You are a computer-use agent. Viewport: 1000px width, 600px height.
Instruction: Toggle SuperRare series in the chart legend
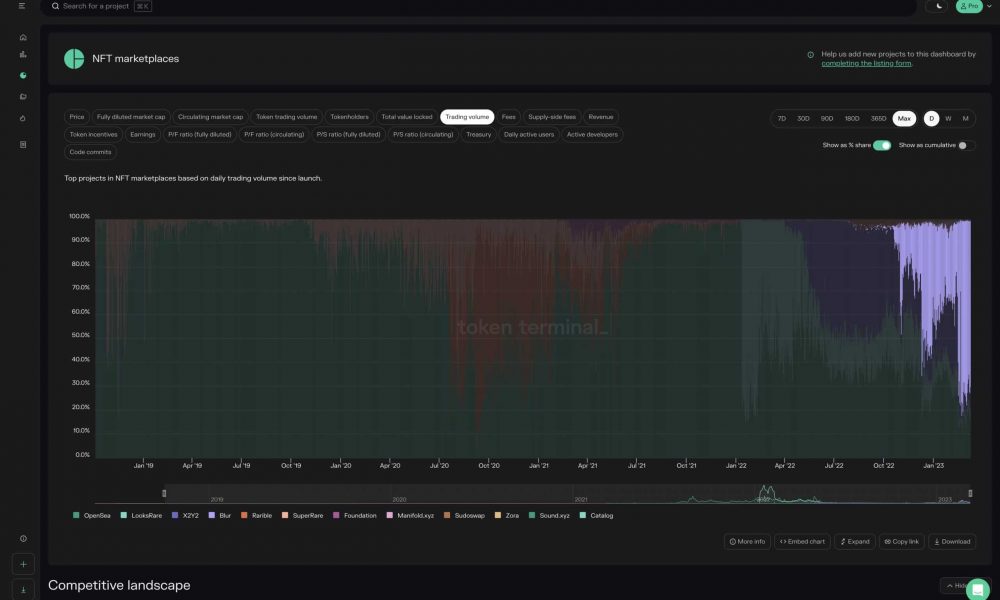(x=302, y=515)
